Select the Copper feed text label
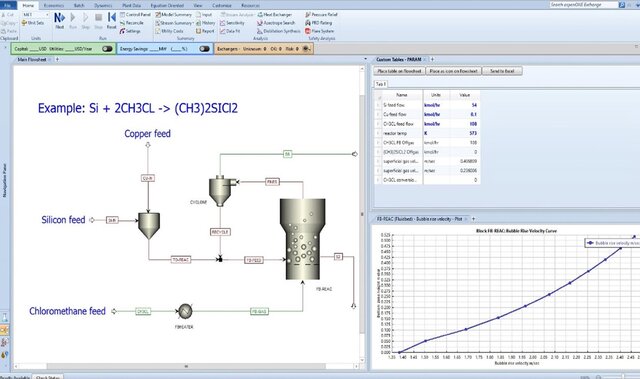This screenshot has width=640, height=379. click(x=147, y=134)
